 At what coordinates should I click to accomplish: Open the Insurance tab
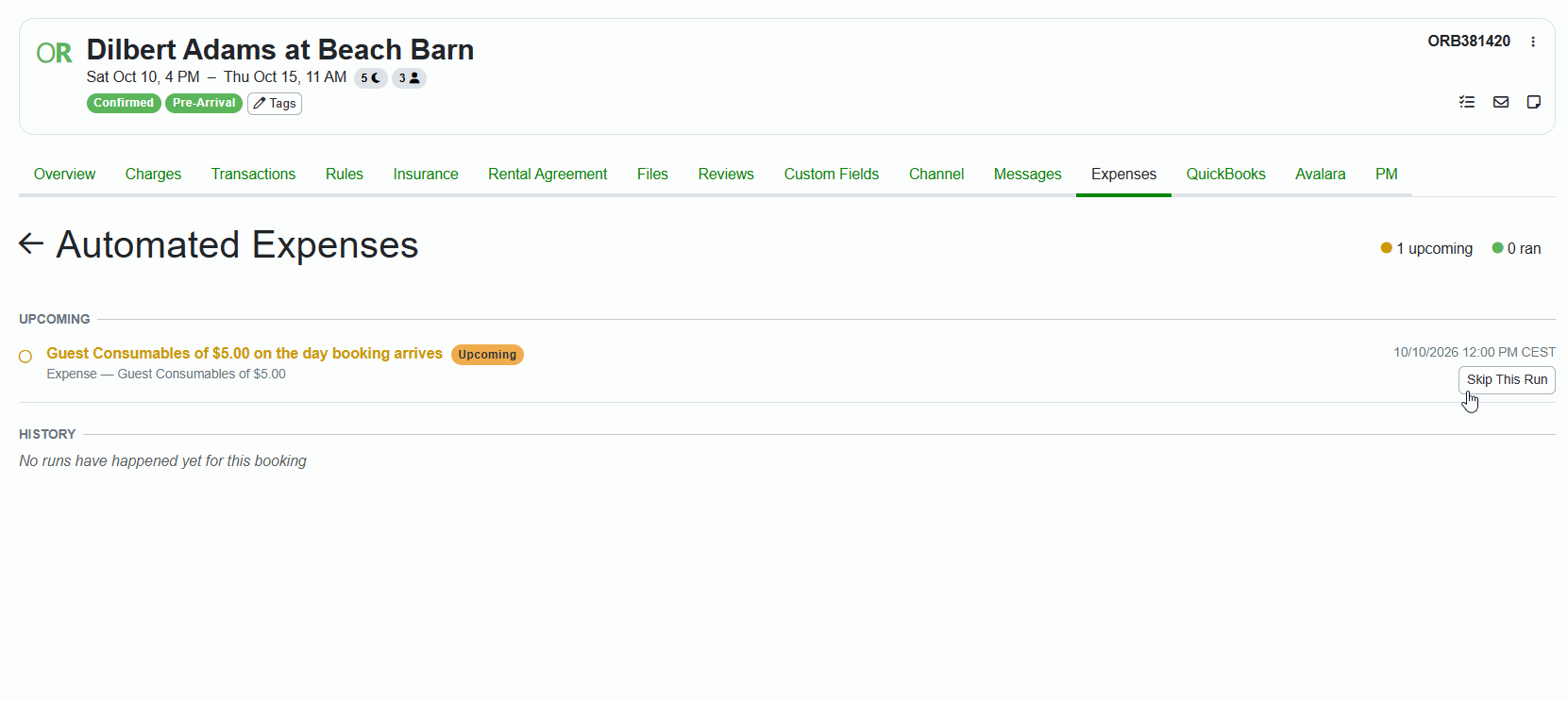click(x=426, y=174)
